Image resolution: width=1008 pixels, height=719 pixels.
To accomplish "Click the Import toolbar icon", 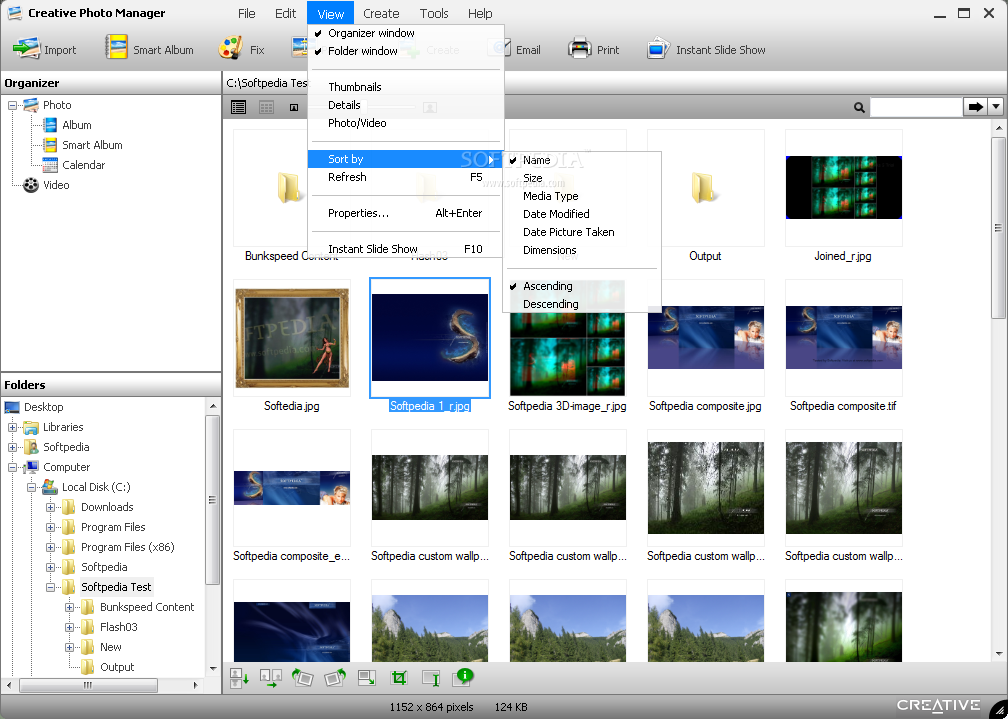I will [x=27, y=49].
